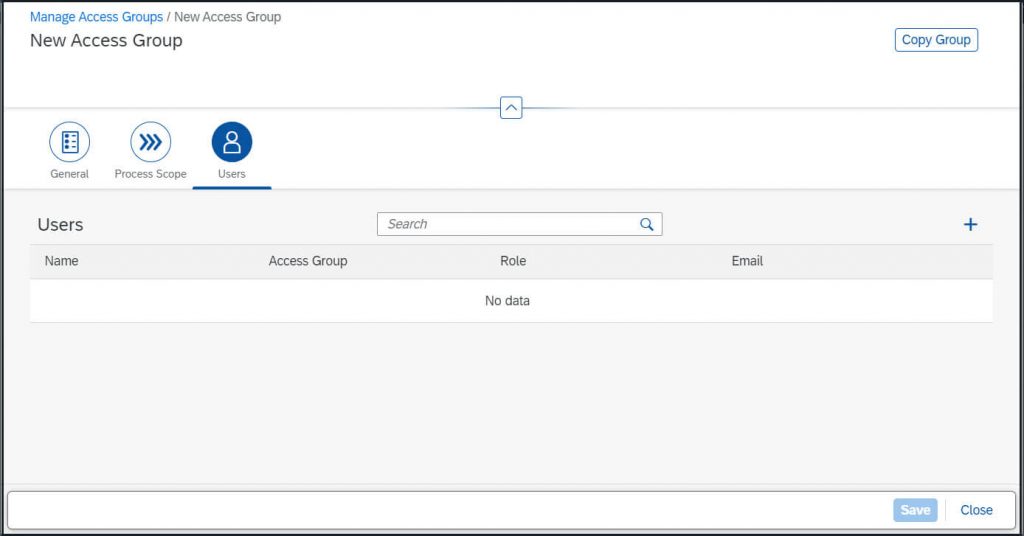Click the No data table message

coord(507,301)
